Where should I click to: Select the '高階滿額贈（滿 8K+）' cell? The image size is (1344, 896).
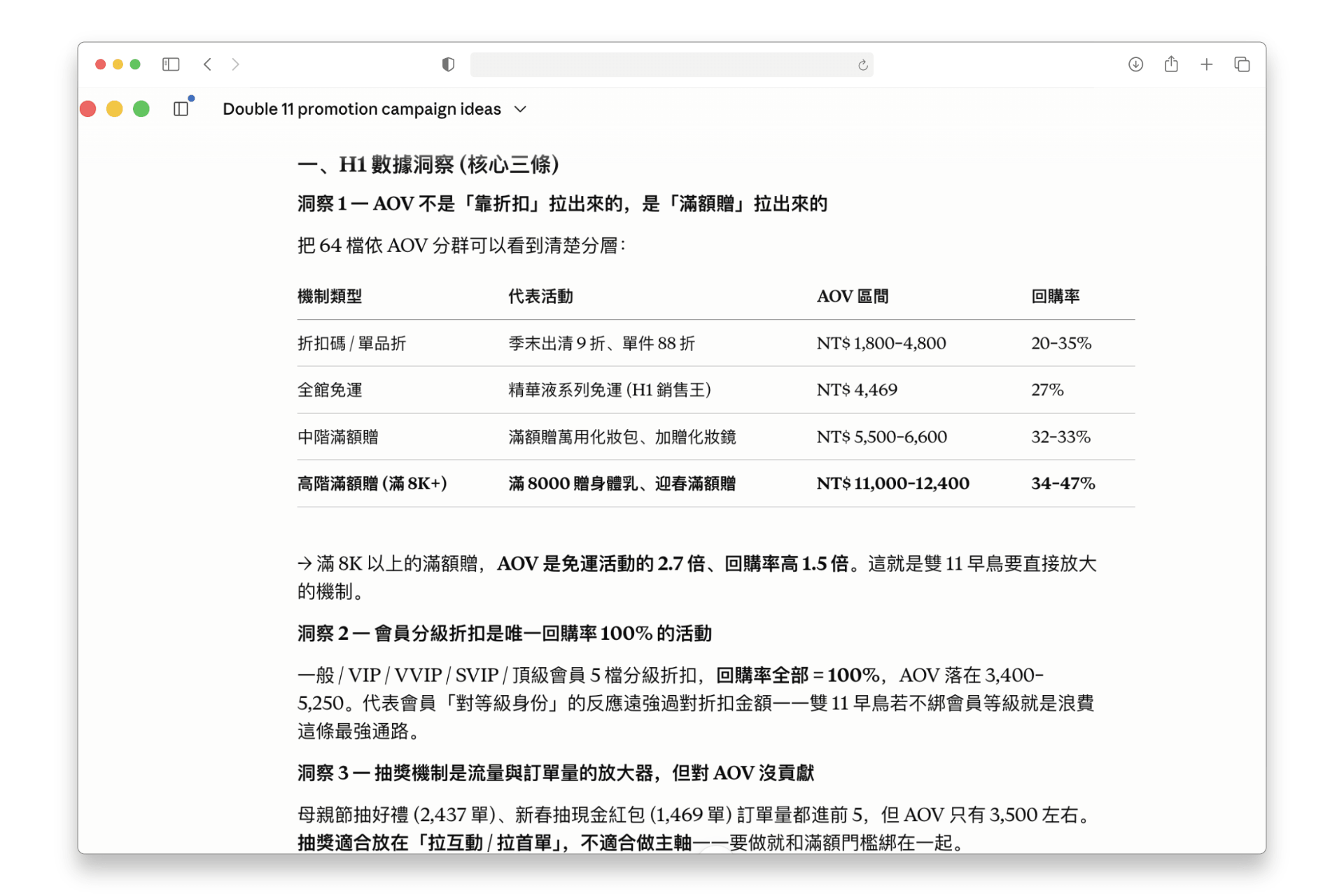coord(372,483)
